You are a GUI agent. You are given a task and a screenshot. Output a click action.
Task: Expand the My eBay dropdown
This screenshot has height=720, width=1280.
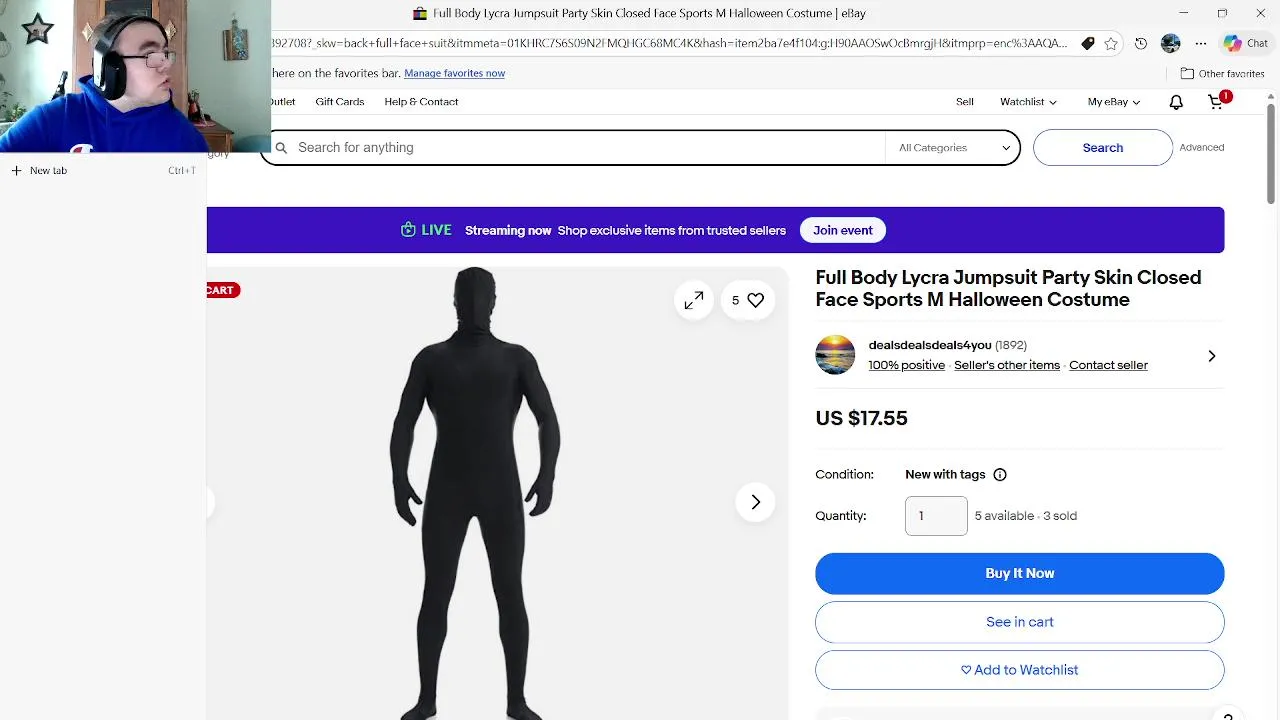click(1113, 102)
